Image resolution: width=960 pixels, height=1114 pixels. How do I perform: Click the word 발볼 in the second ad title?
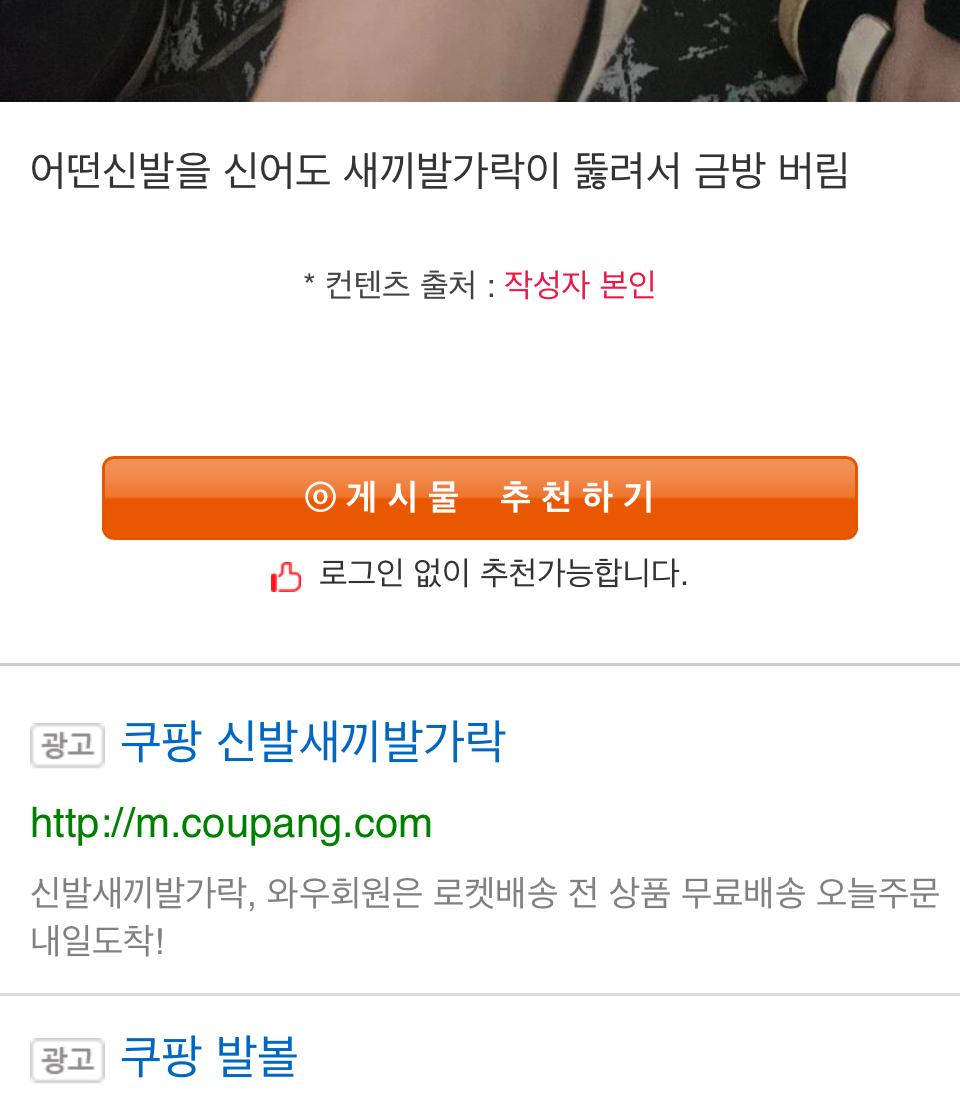pos(256,1057)
